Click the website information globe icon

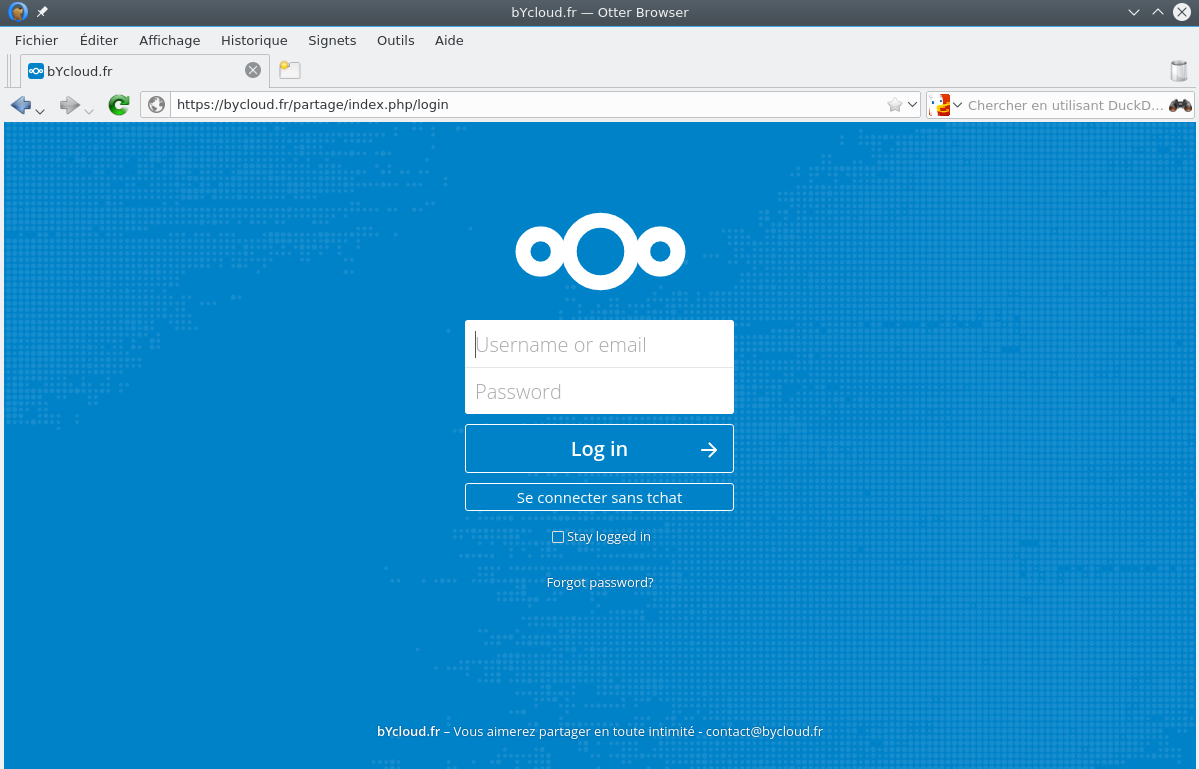click(x=157, y=105)
